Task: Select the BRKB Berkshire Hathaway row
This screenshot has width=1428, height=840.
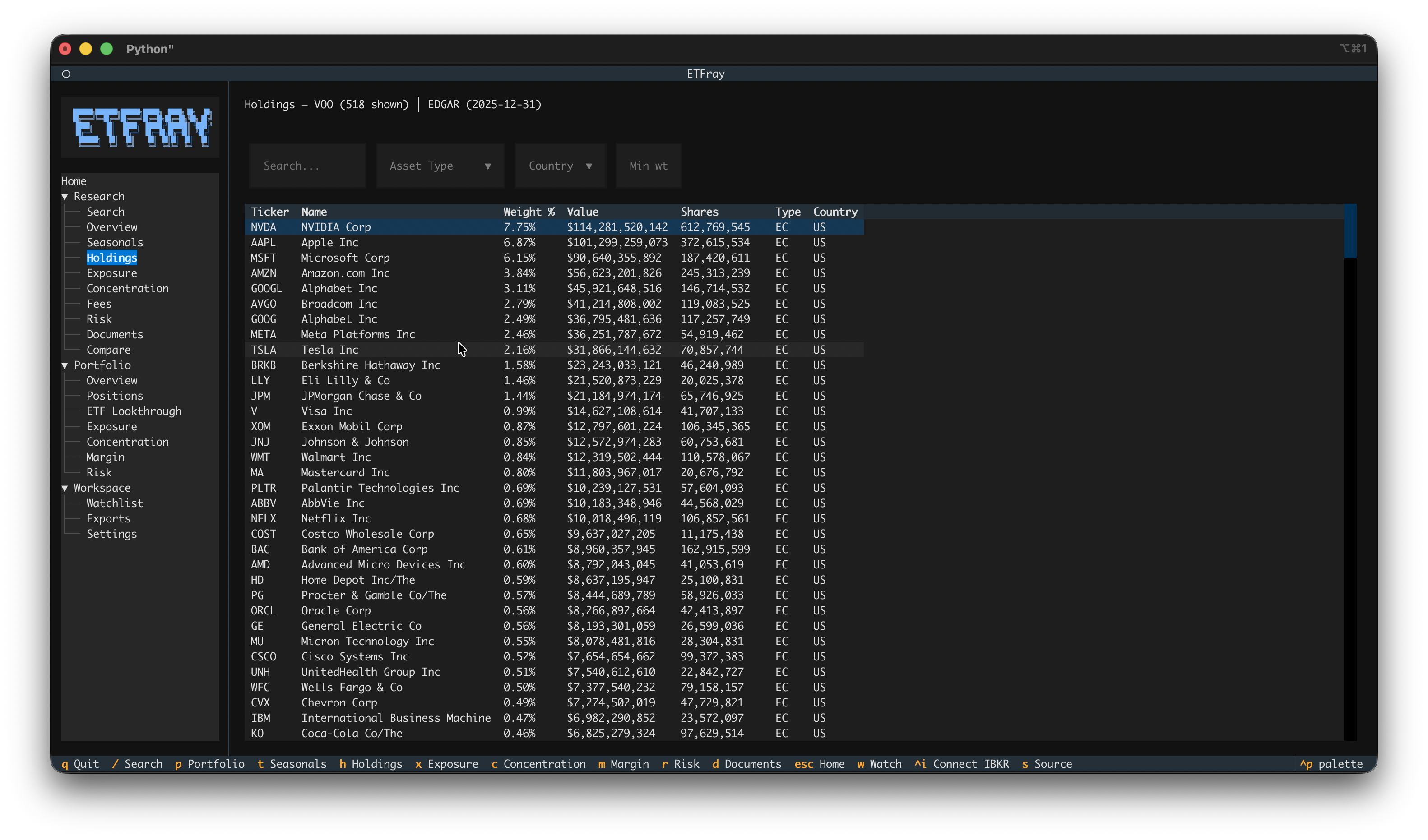Action: click(x=554, y=365)
